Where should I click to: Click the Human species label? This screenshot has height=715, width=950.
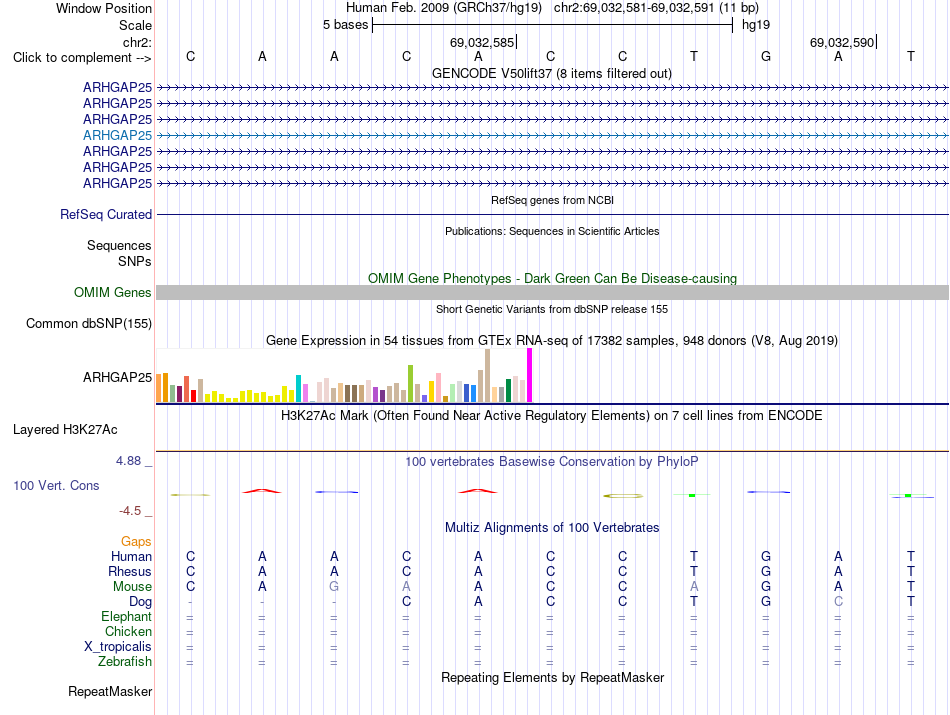[131, 556]
